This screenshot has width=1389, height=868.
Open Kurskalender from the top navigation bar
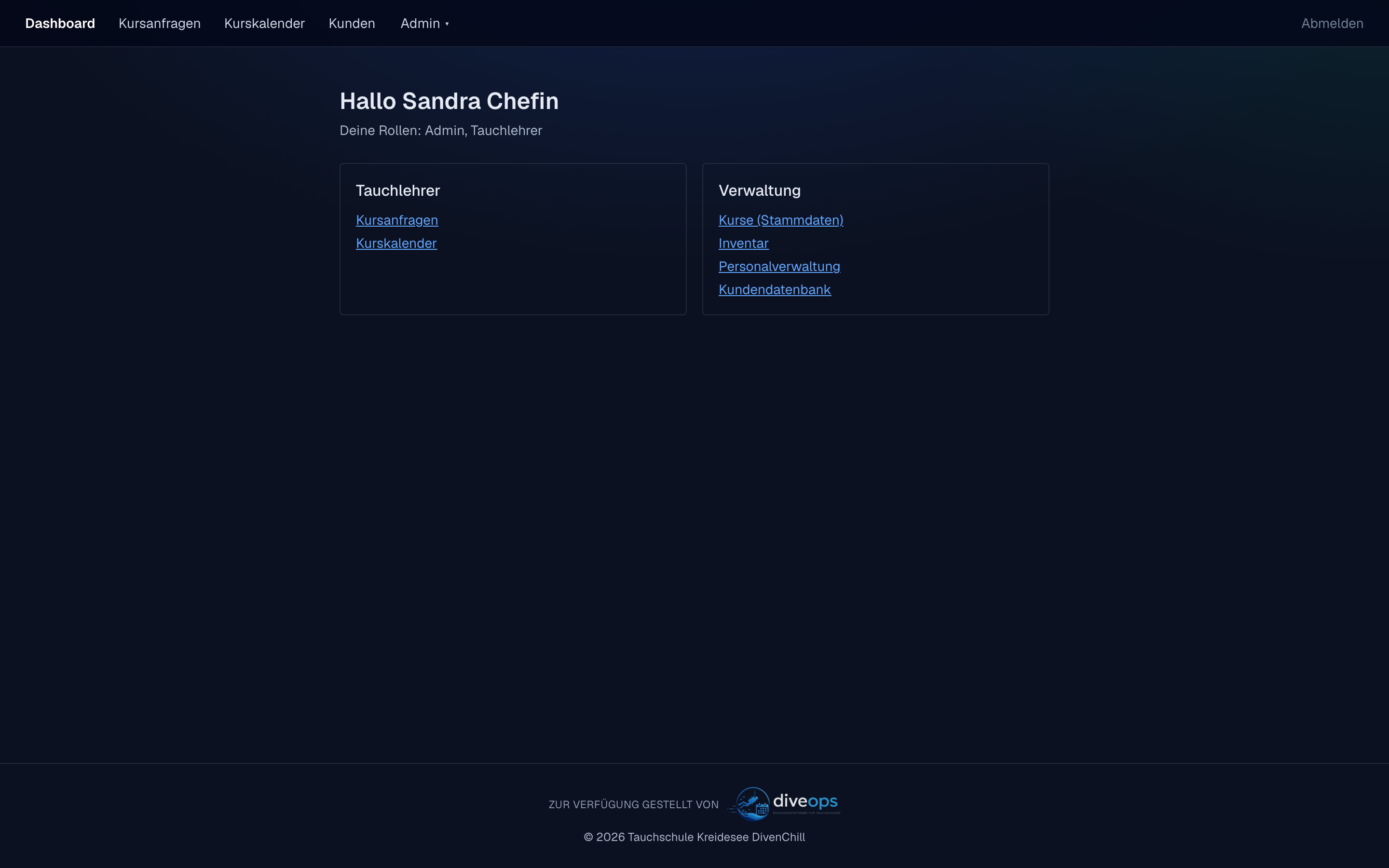coord(264,24)
